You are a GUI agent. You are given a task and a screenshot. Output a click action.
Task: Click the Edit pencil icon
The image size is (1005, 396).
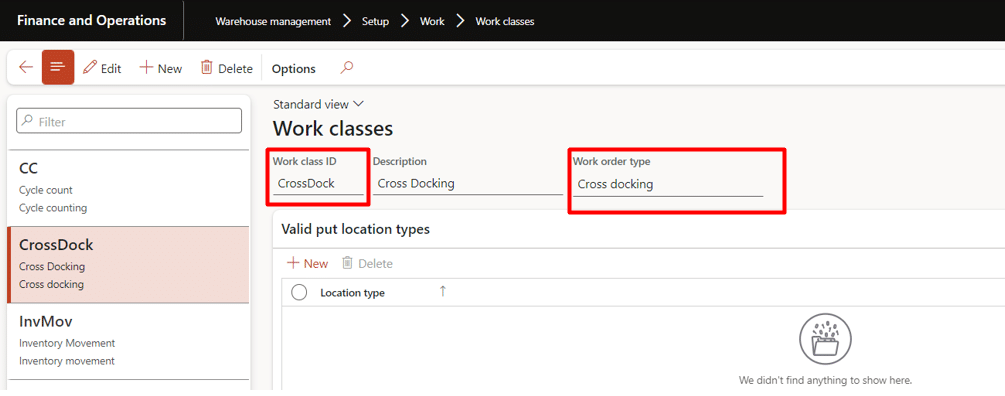tap(90, 67)
